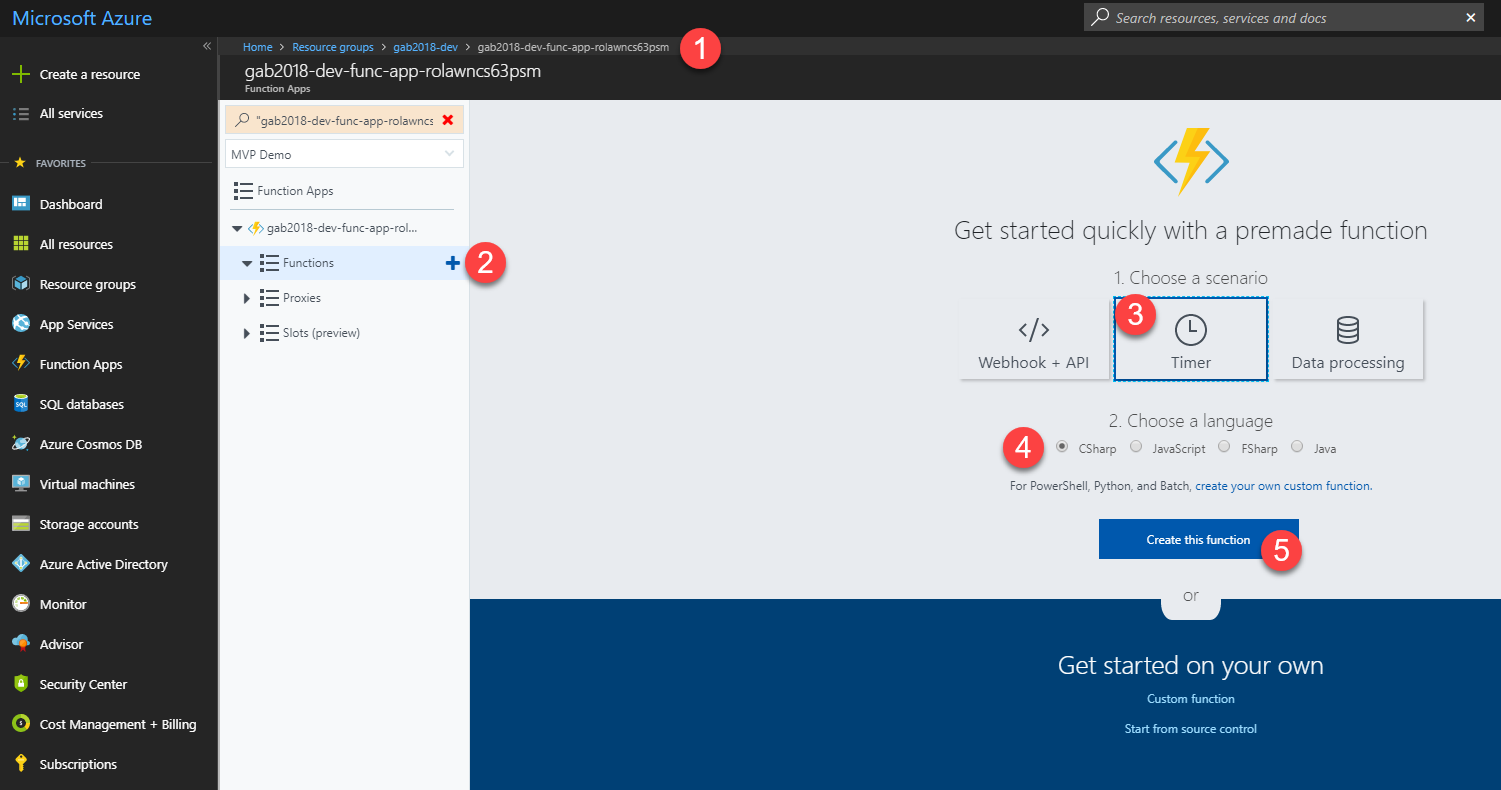Image resolution: width=1501 pixels, height=790 pixels.
Task: Click the Virtual machines monitor icon
Action: point(20,484)
